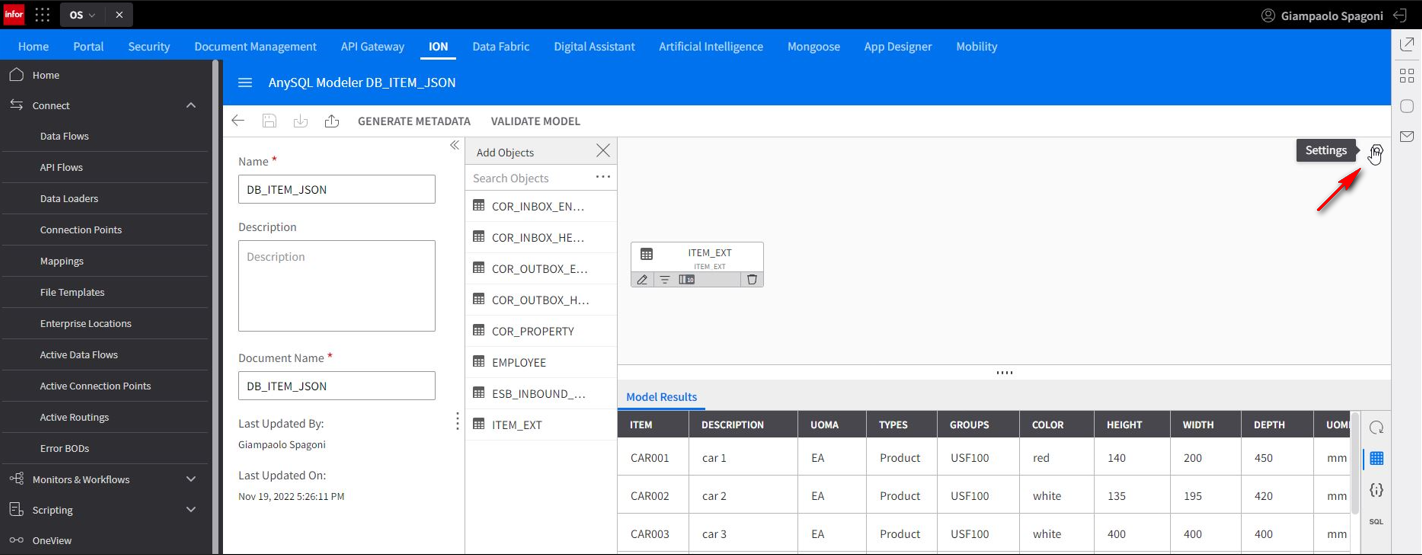1422x555 pixels.
Task: Switch to JSON view of results
Action: click(1376, 490)
